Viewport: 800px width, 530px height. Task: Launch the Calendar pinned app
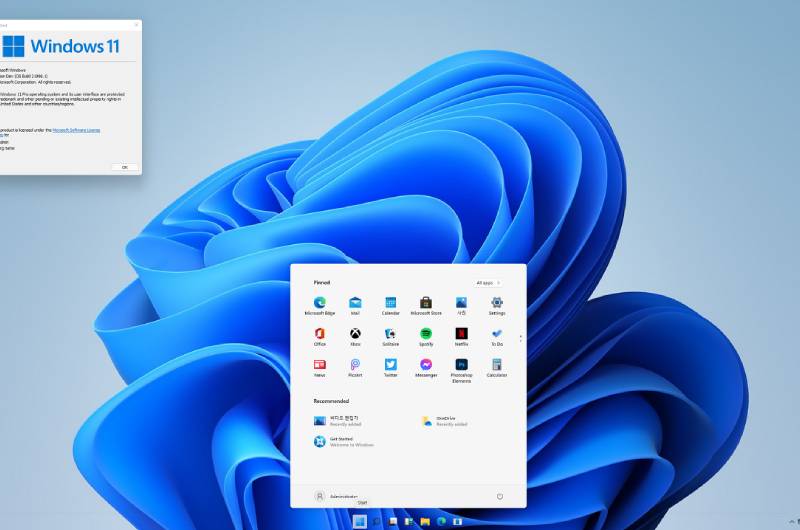point(390,306)
